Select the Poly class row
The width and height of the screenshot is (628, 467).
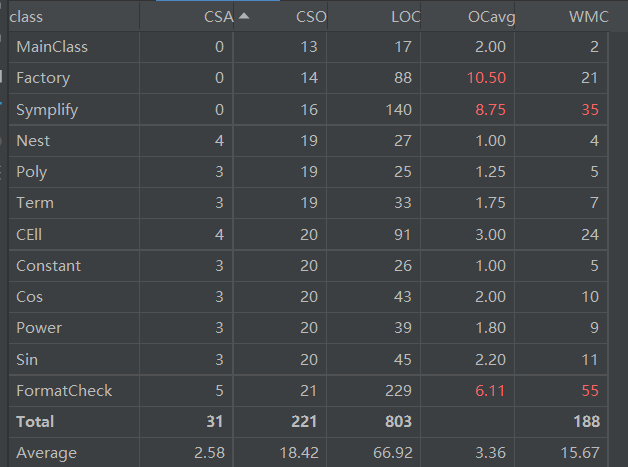[32, 172]
